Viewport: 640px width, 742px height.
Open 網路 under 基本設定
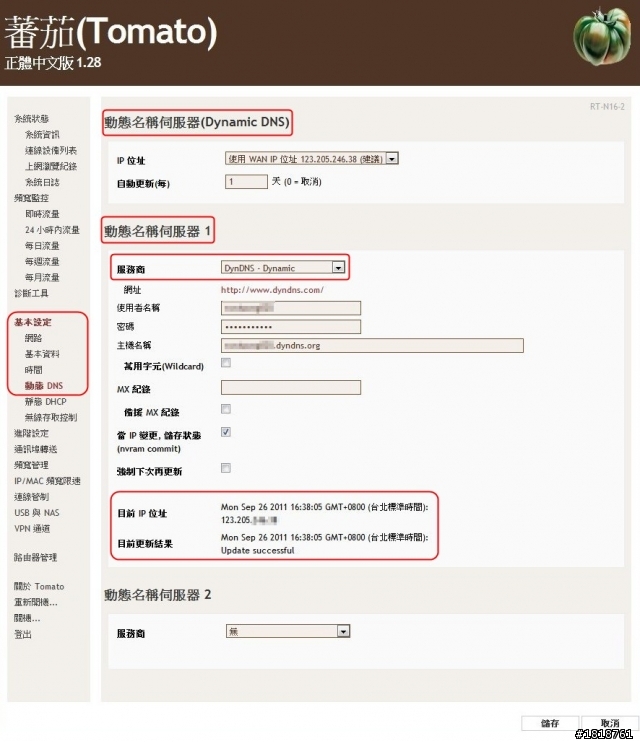click(34, 338)
